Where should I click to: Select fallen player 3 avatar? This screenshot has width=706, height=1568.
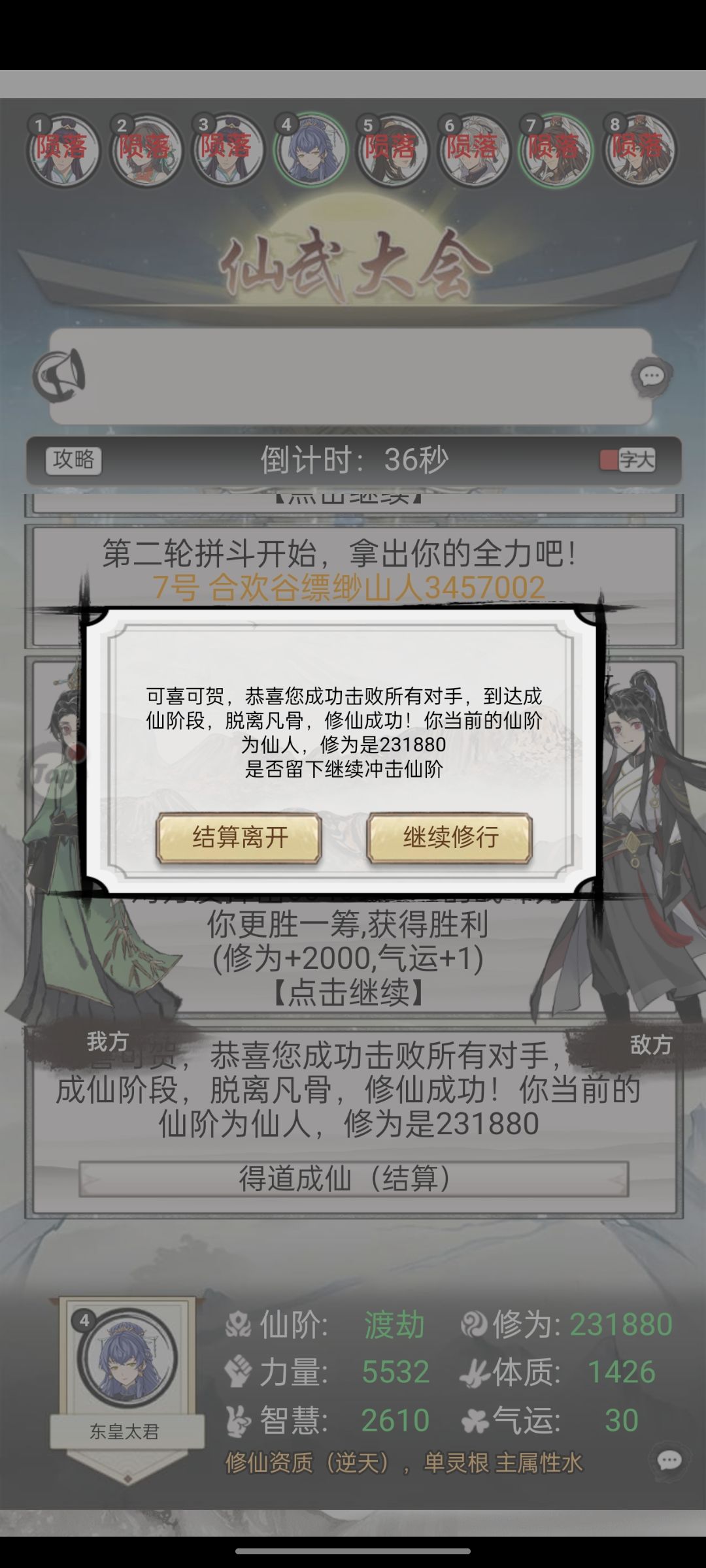click(227, 150)
